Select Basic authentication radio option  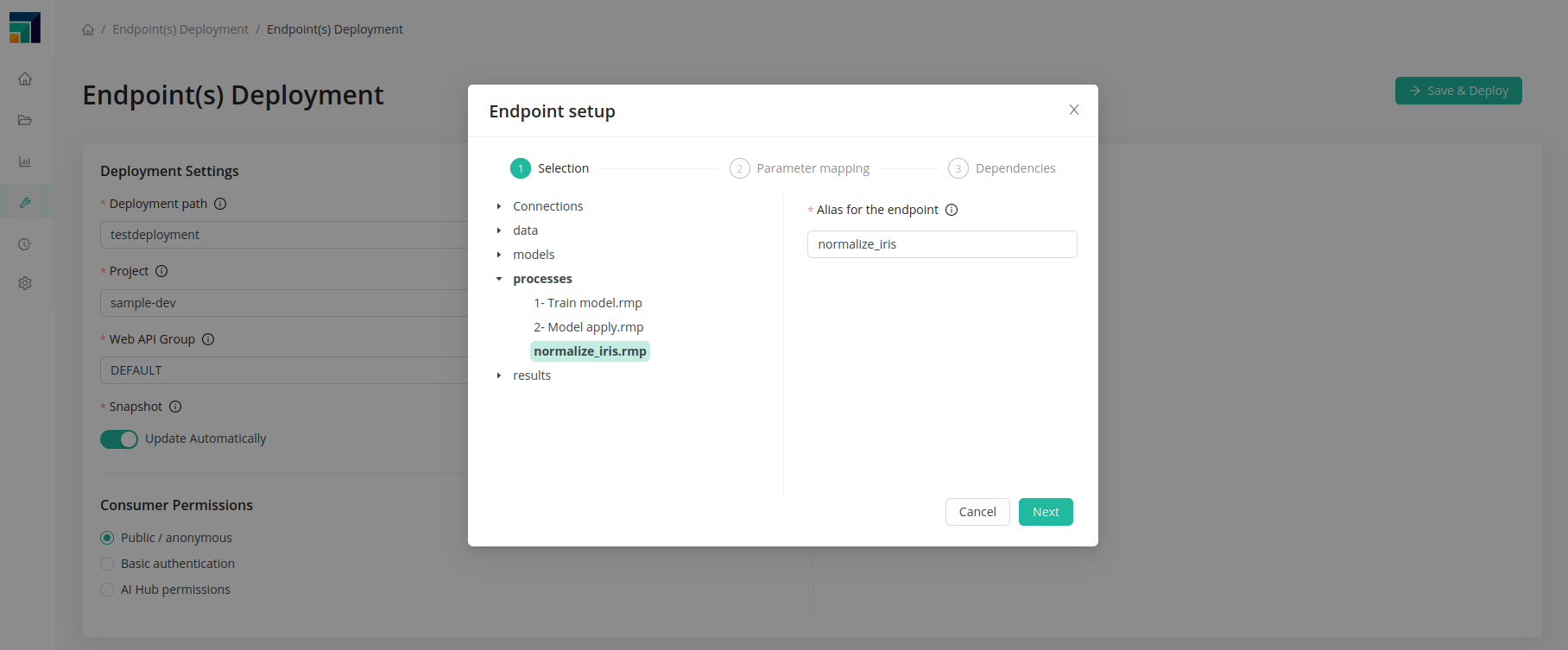pos(107,564)
